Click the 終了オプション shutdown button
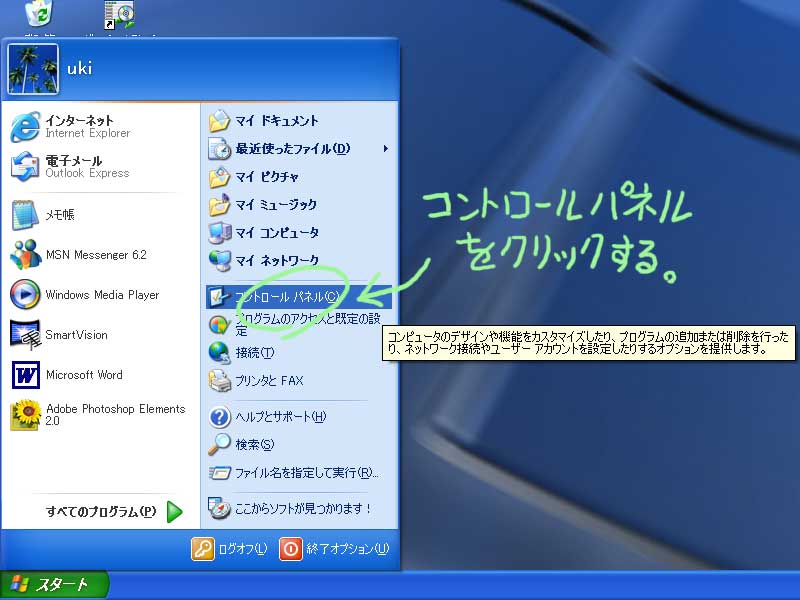Viewport: 800px width, 600px height. pos(334,548)
